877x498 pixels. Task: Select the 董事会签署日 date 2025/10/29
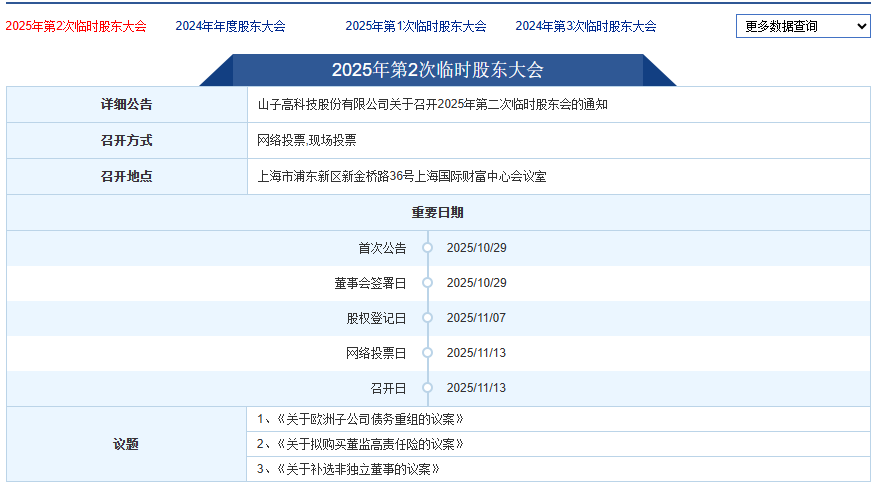click(x=477, y=283)
